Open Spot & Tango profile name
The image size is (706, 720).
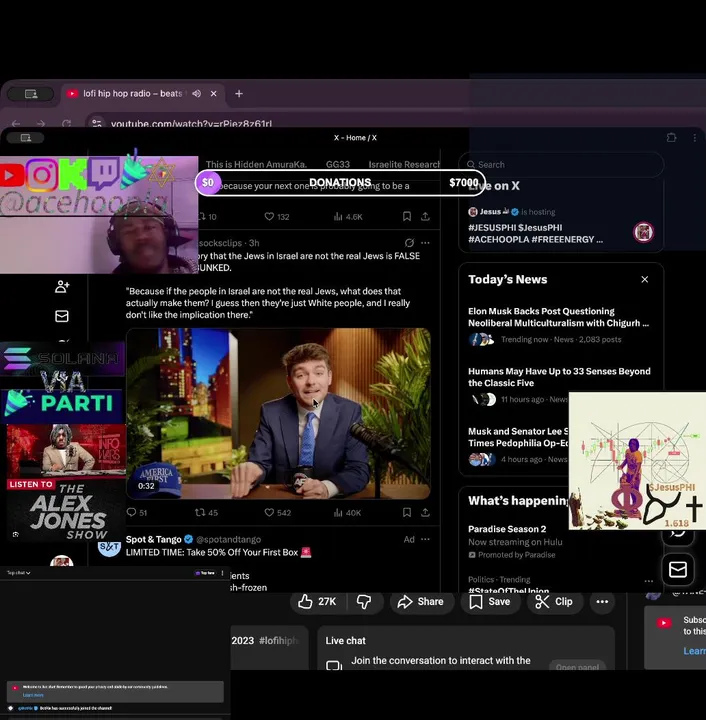[x=153, y=539]
